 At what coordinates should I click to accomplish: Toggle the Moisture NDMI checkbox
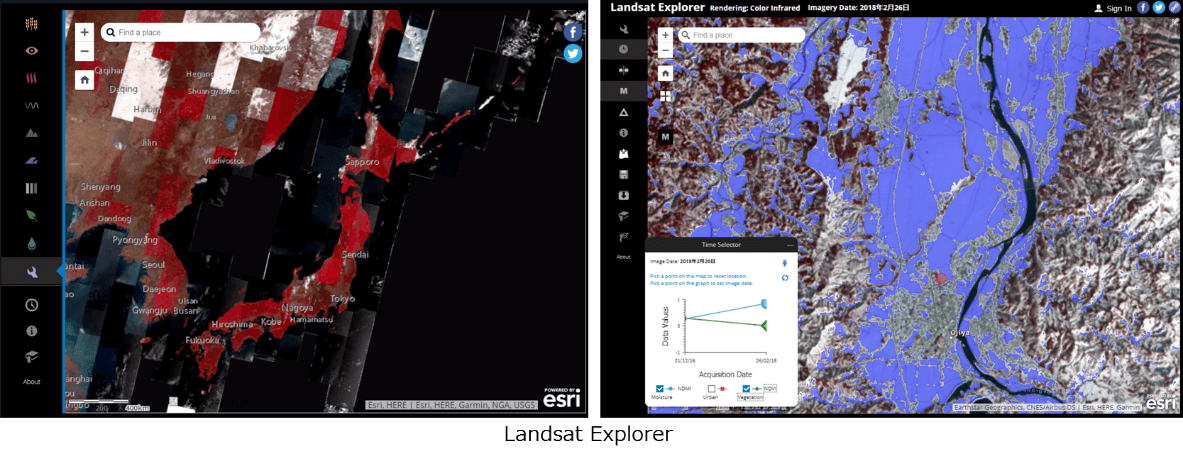660,388
